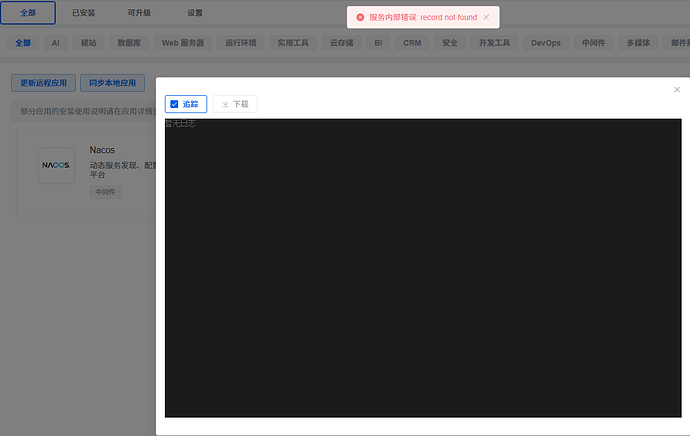Filter apps by 数据库 category
The height and width of the screenshot is (436, 690).
[x=129, y=43]
